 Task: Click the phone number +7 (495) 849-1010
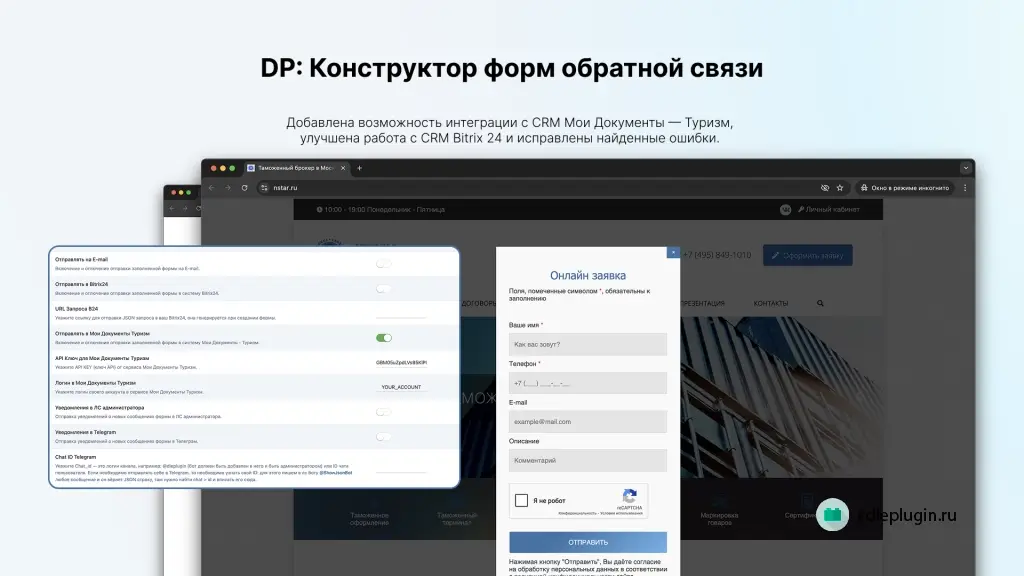pyautogui.click(x=717, y=255)
